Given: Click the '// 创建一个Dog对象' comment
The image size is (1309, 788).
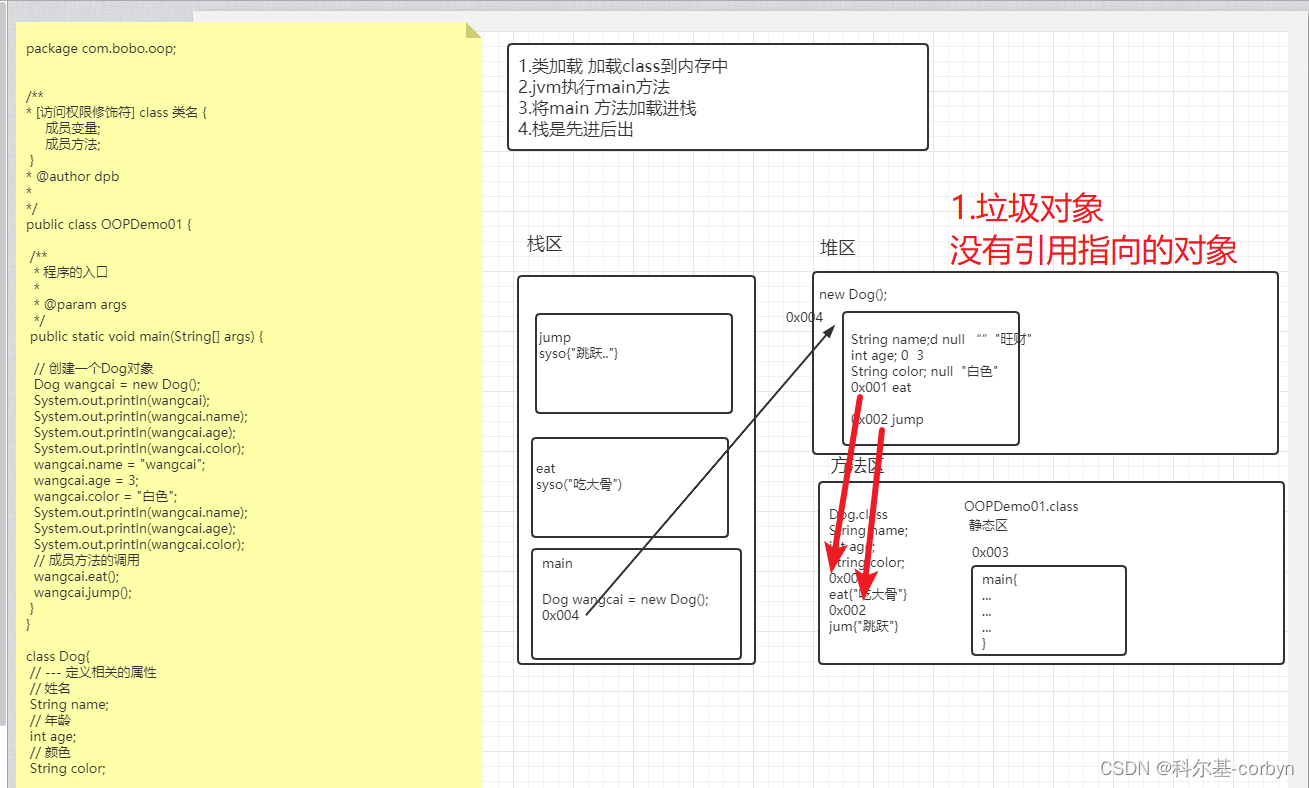Looking at the screenshot, I should (94, 368).
